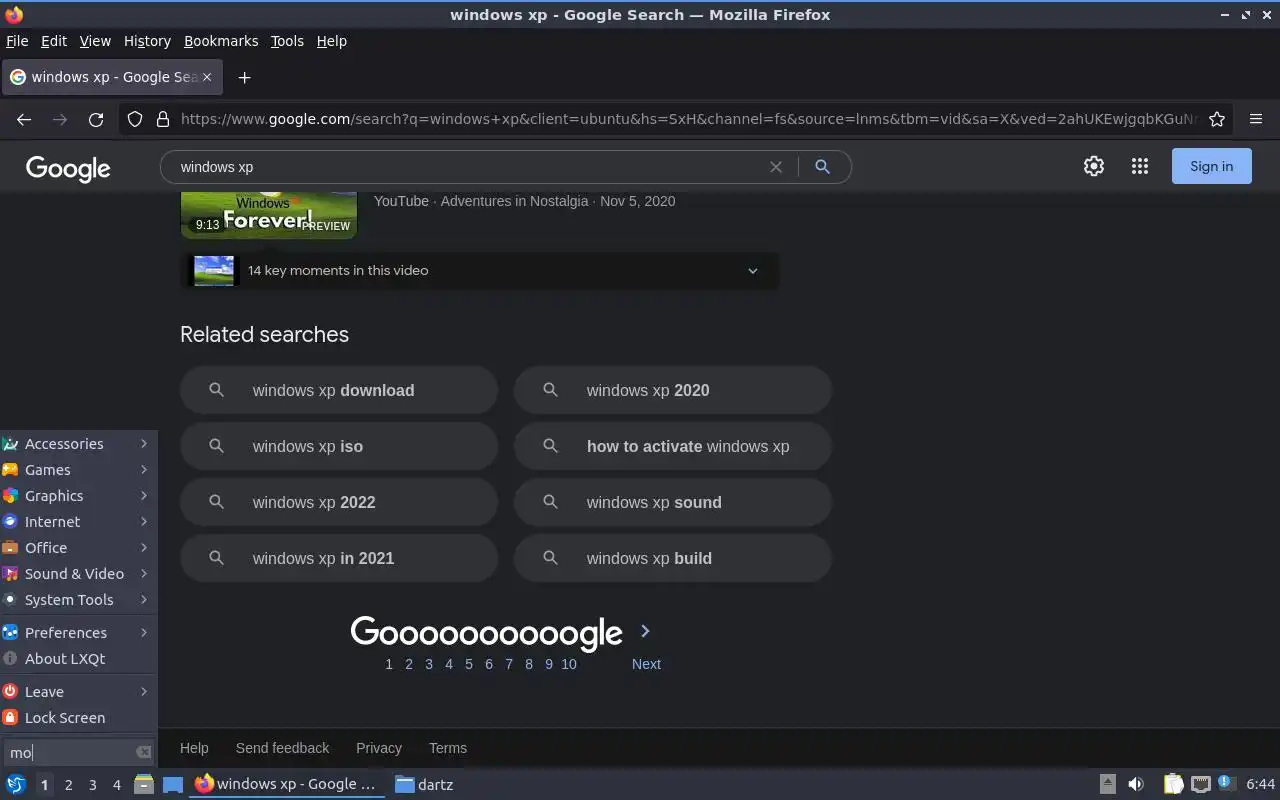Screen dimensions: 1280x800
Task: Expand the Preferences submenu
Action: click(x=79, y=633)
